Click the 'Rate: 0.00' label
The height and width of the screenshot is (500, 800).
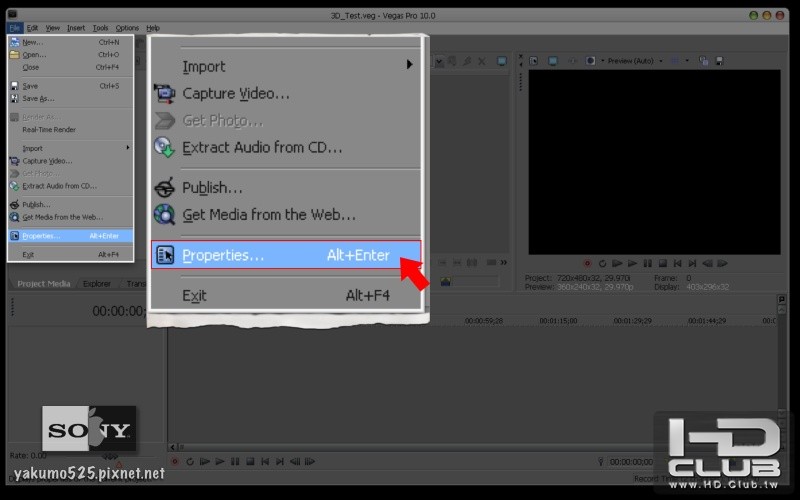coord(28,455)
